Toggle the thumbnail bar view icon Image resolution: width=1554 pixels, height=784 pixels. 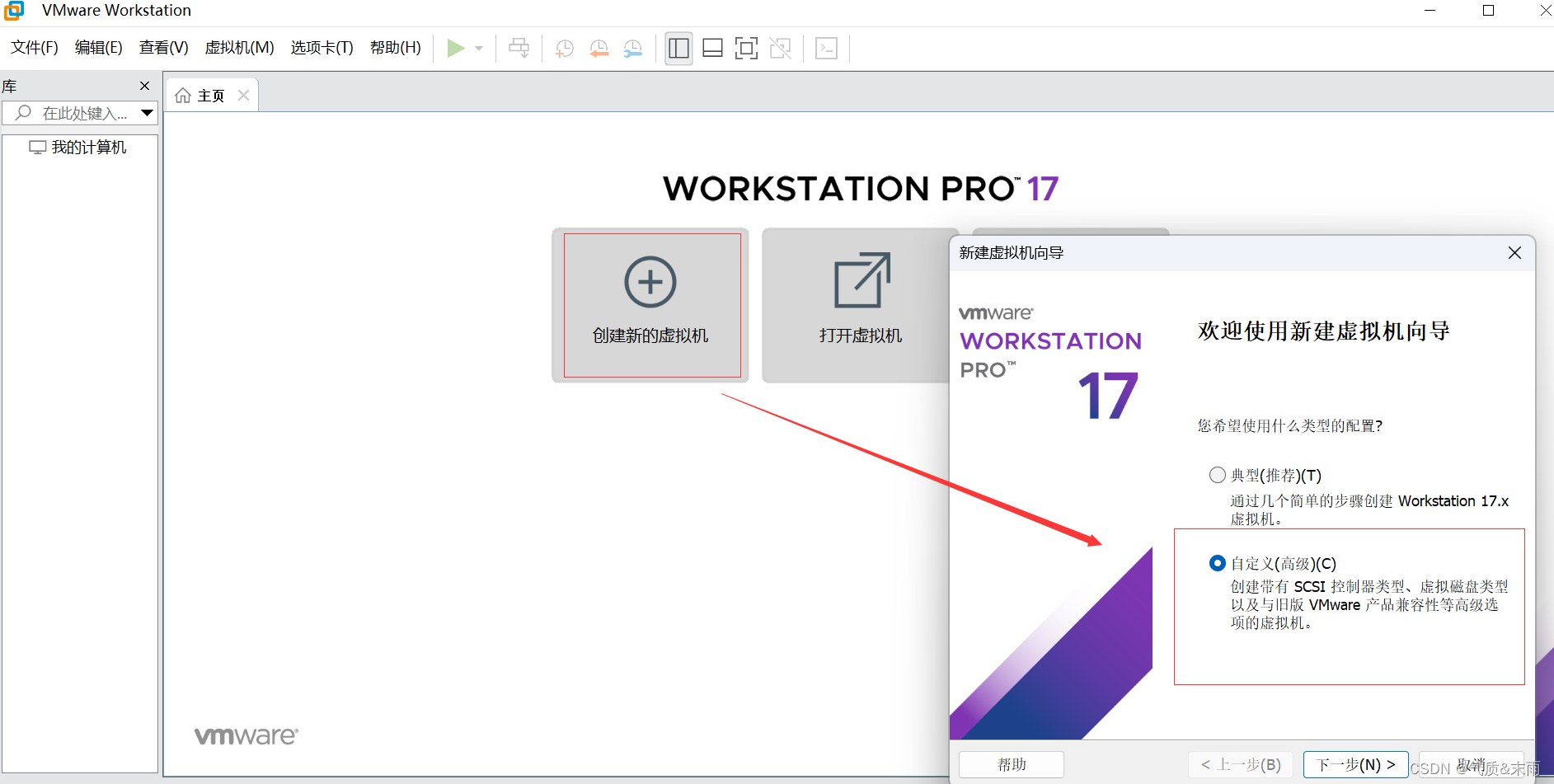[x=713, y=49]
